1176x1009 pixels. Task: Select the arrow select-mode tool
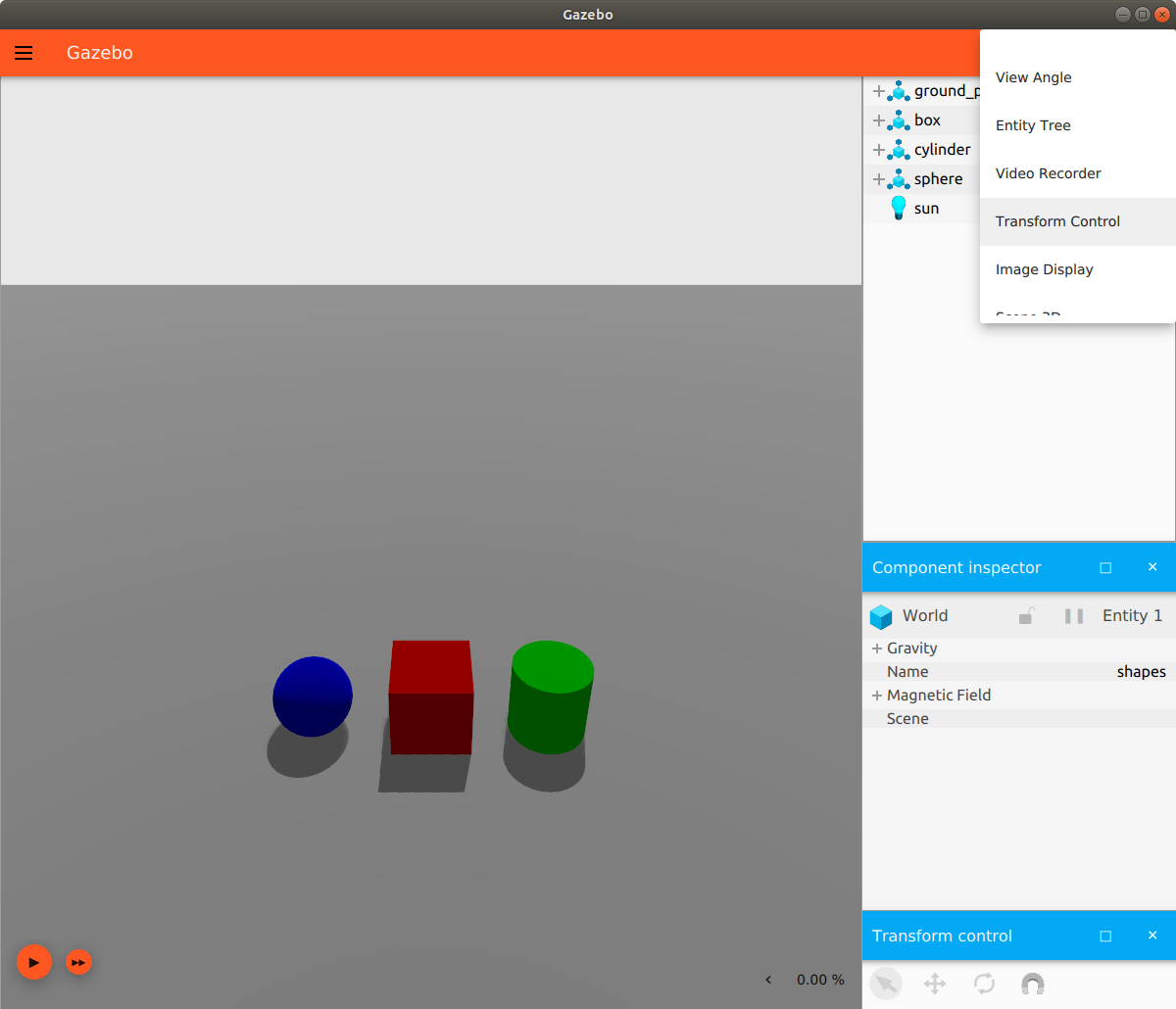pyautogui.click(x=886, y=984)
